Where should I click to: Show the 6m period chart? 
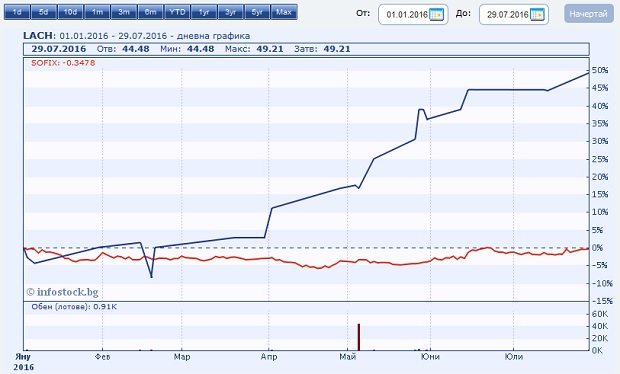150,12
